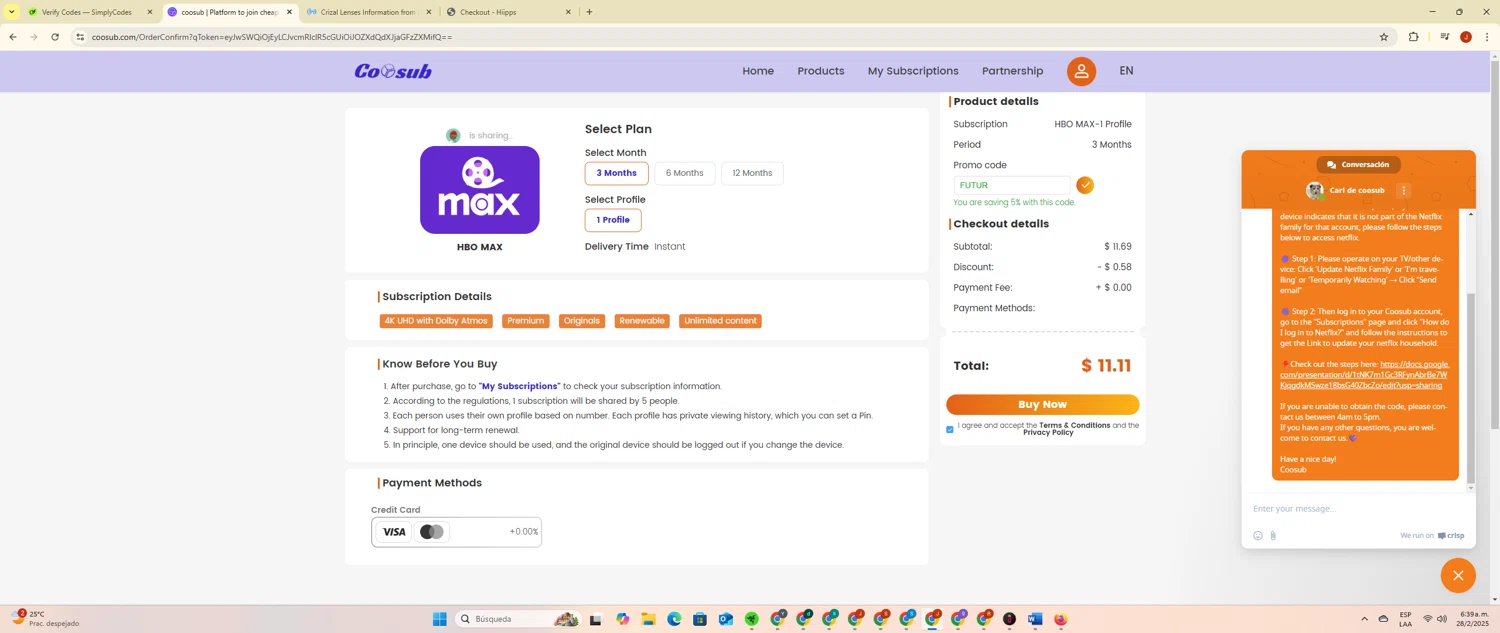Open Privacy Policy link
The image size is (1500, 633).
pyautogui.click(x=1048, y=433)
